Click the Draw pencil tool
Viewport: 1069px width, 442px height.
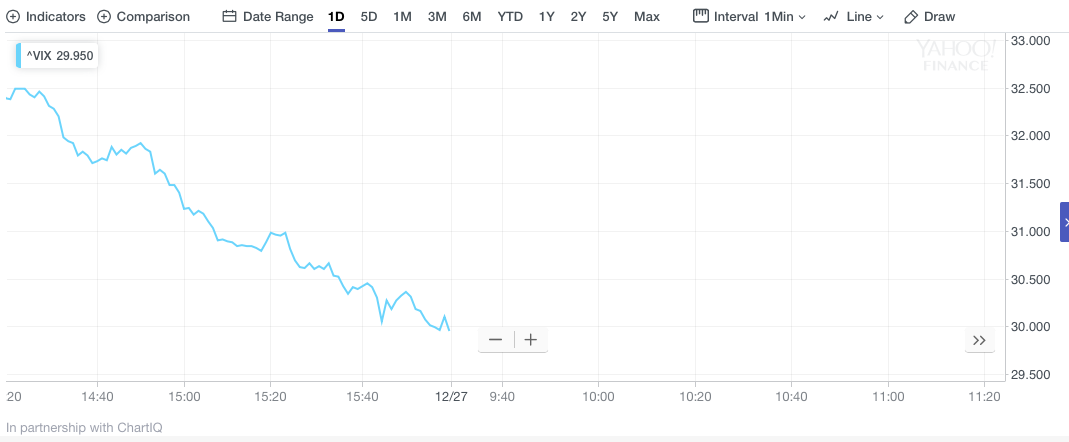click(x=929, y=17)
